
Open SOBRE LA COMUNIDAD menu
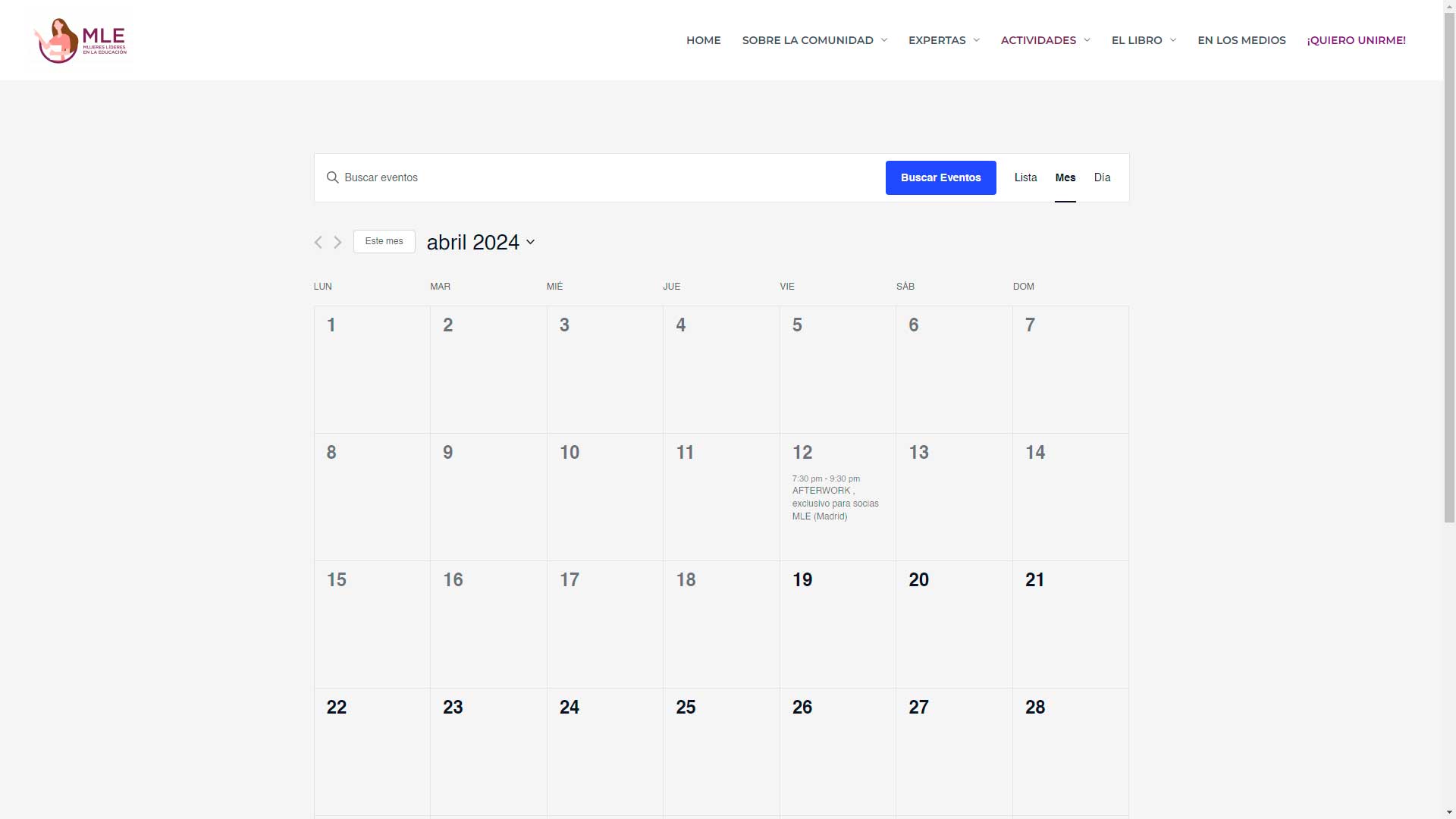click(808, 40)
